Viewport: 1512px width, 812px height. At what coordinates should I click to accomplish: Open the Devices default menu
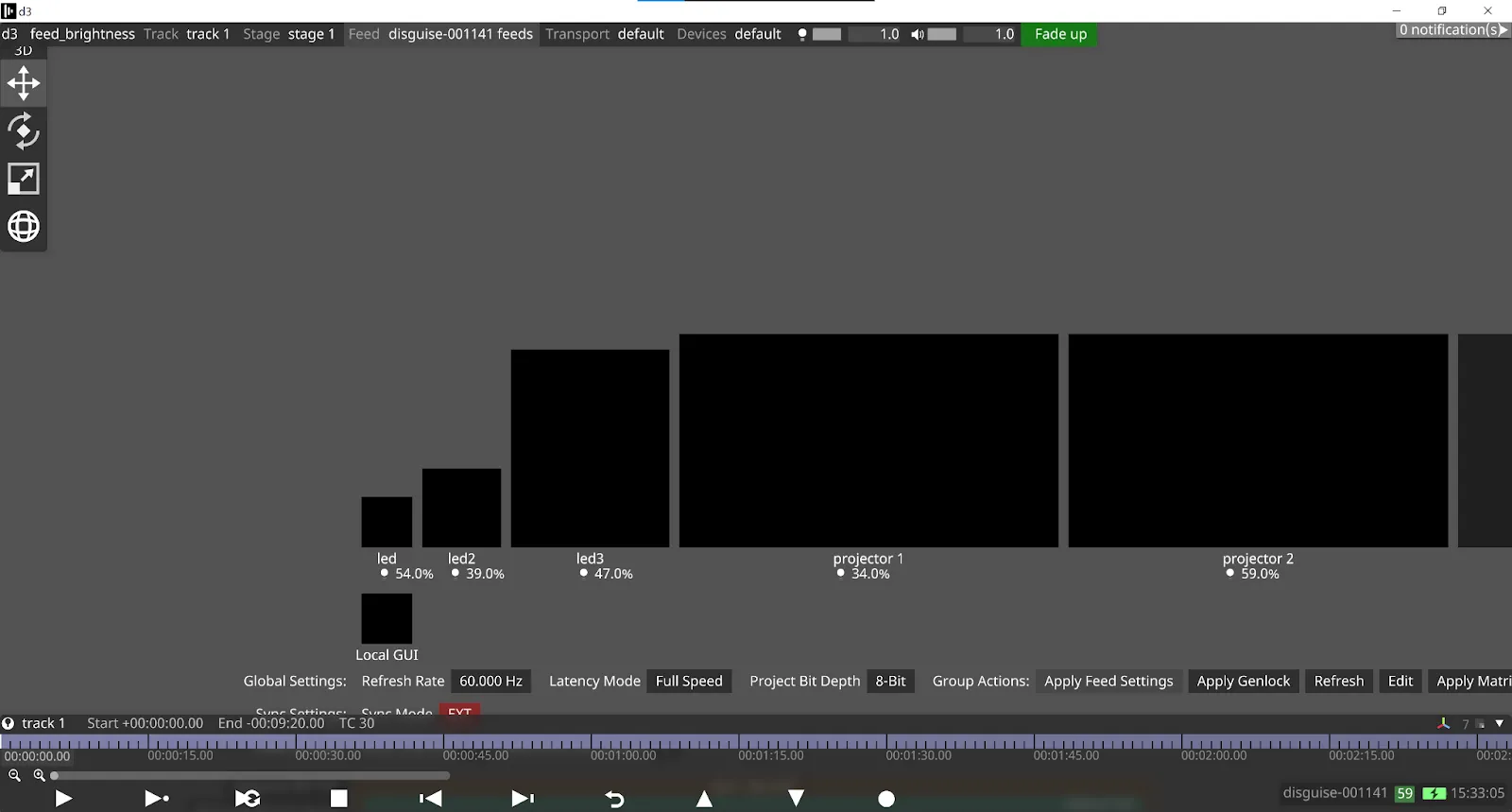coord(729,34)
